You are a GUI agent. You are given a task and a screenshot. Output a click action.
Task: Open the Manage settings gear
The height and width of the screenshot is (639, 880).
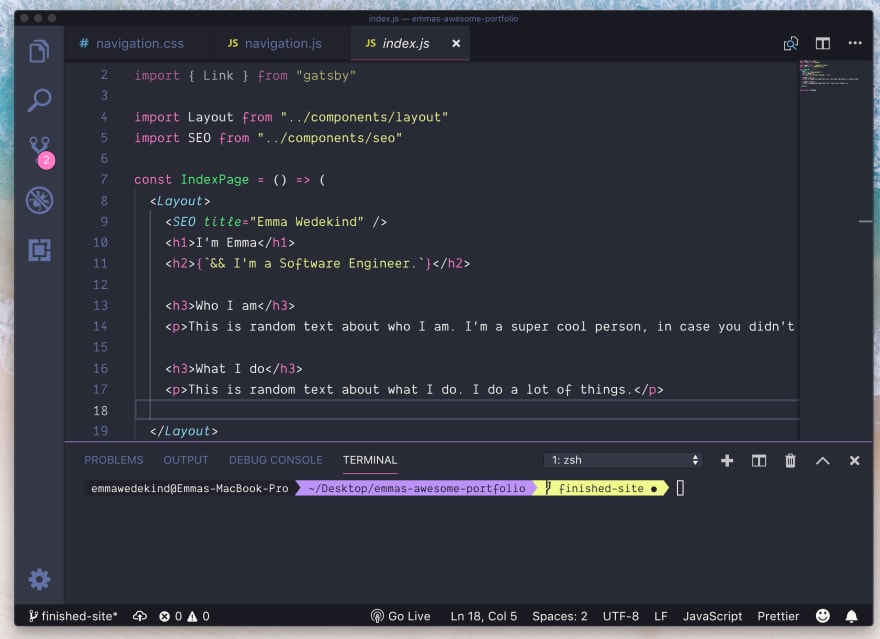point(39,579)
